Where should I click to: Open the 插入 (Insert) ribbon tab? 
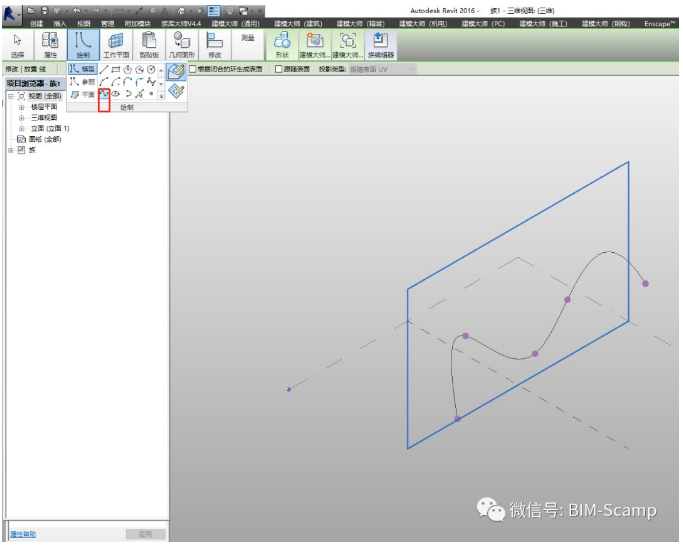[x=60, y=22]
